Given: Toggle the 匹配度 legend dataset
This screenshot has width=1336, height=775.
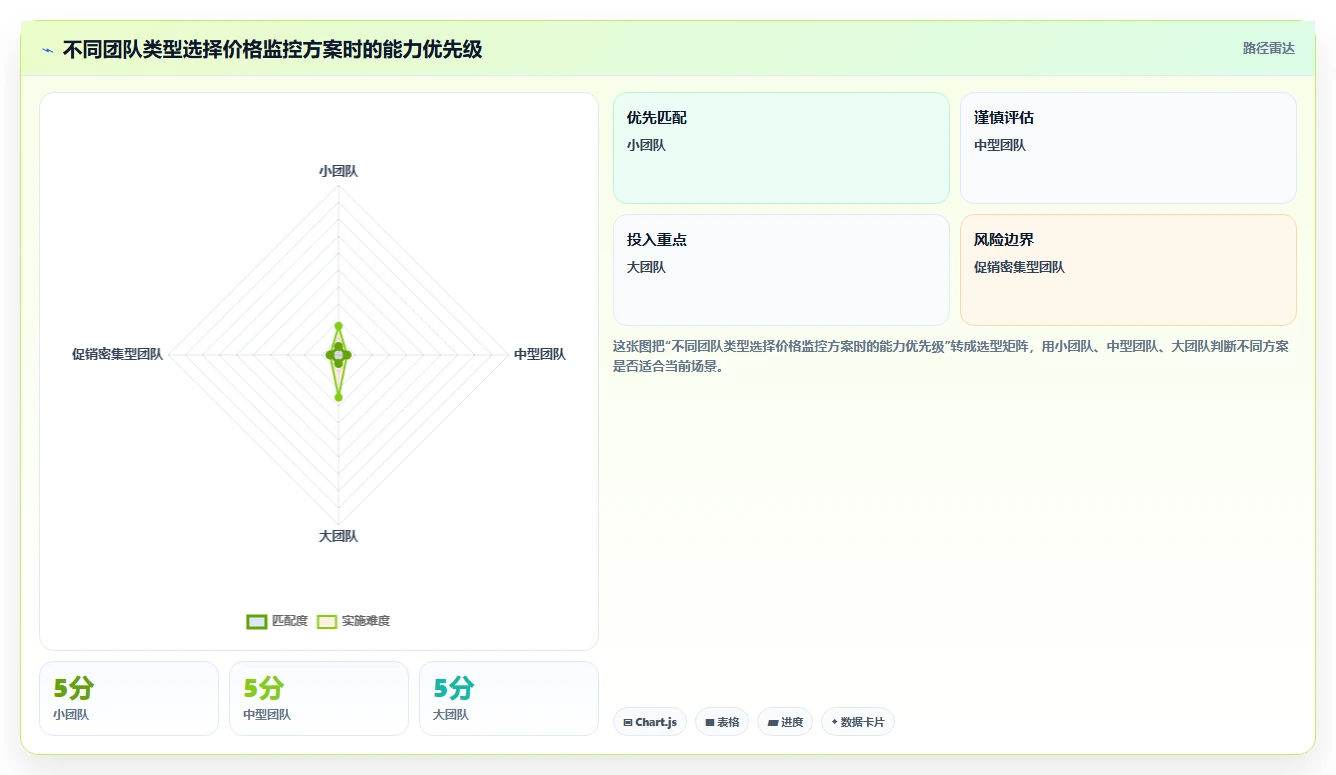Looking at the screenshot, I should (x=277, y=621).
